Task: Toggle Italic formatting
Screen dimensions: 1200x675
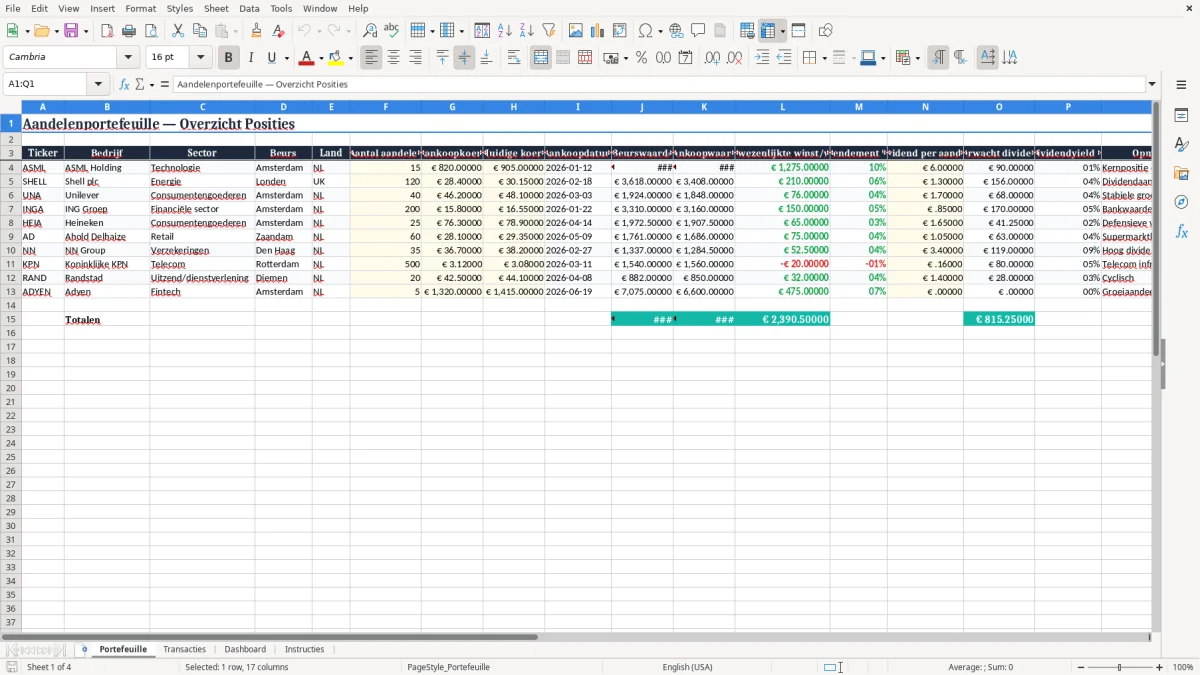Action: coord(250,58)
